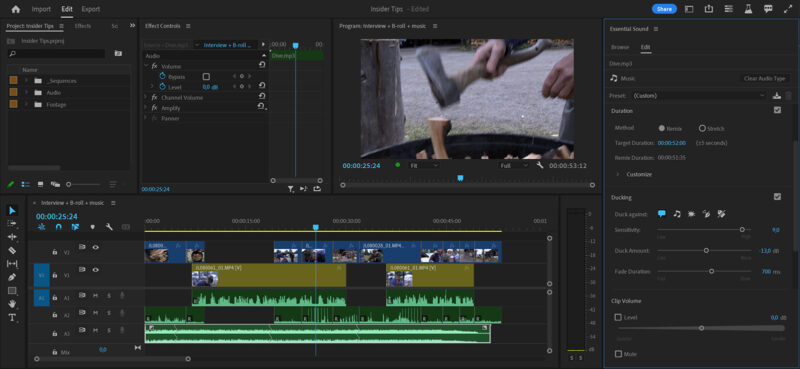Expand the Footage bin
The image size is (800, 369).
(26, 105)
